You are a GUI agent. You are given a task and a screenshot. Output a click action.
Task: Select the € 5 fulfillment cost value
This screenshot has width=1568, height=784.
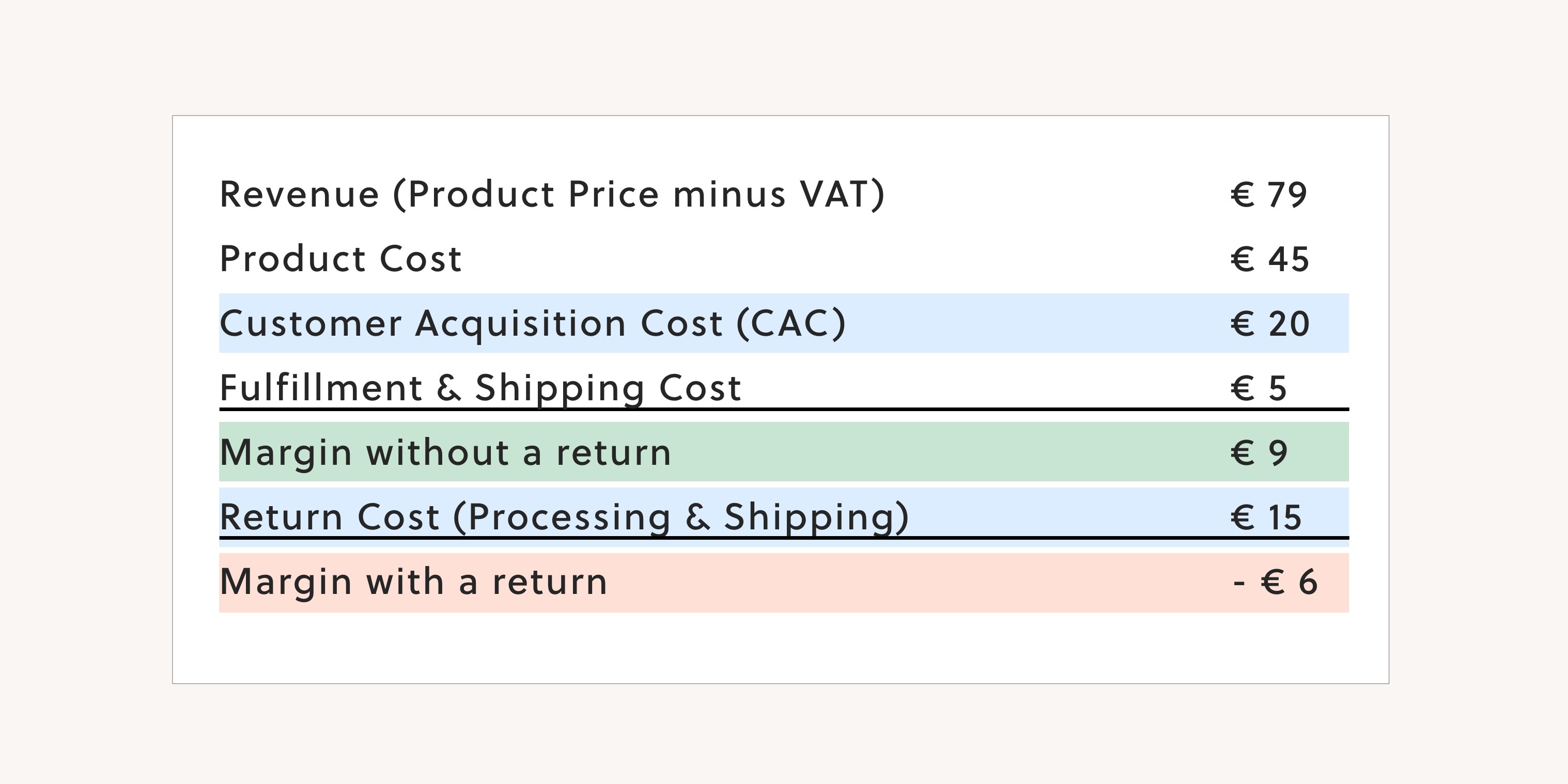[x=1258, y=388]
